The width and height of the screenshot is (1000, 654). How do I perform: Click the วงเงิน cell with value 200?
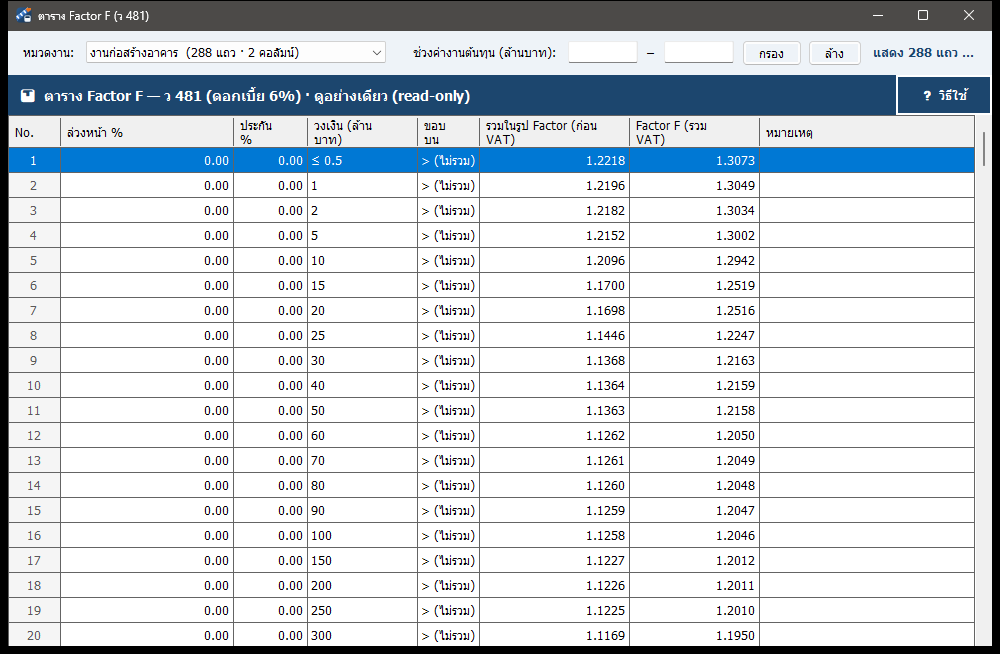362,586
